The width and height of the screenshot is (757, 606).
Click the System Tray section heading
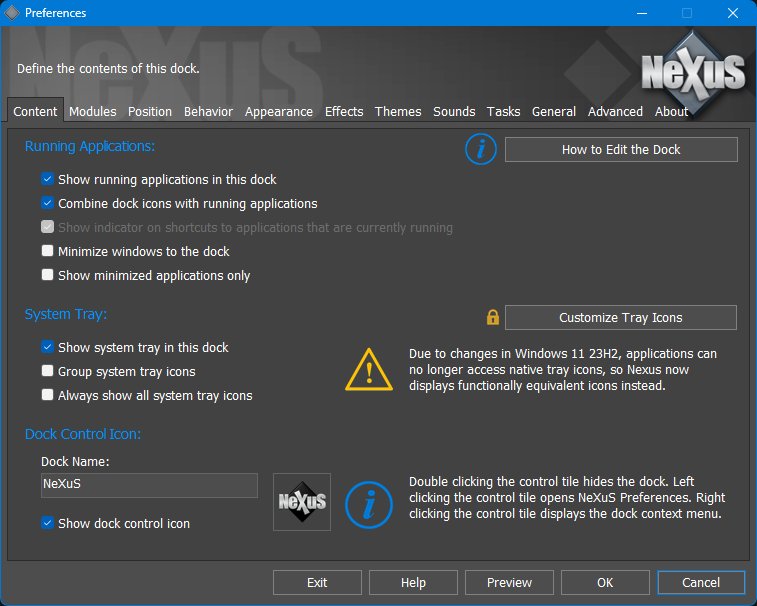point(66,314)
